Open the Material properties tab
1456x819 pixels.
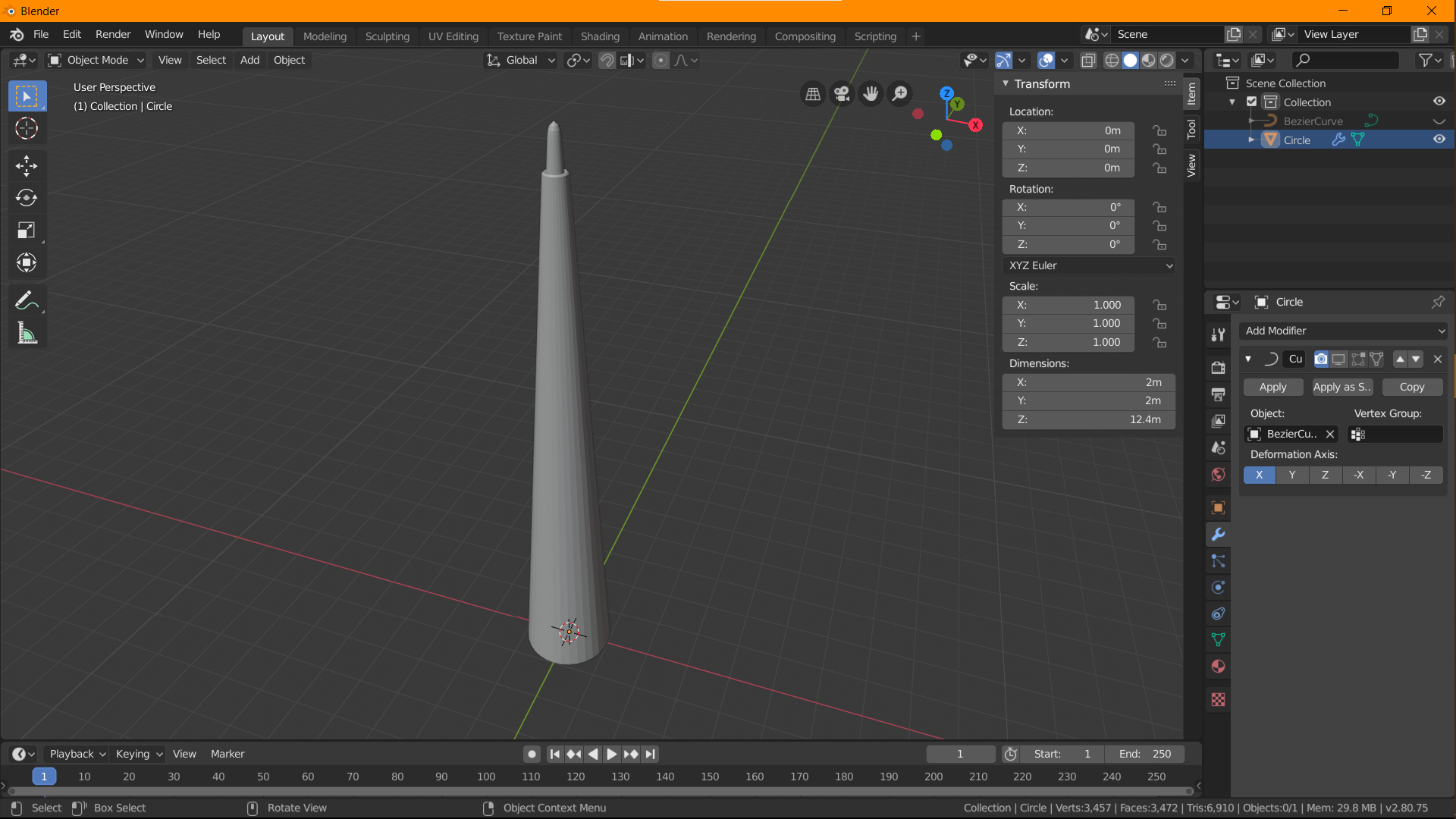pos(1218,667)
